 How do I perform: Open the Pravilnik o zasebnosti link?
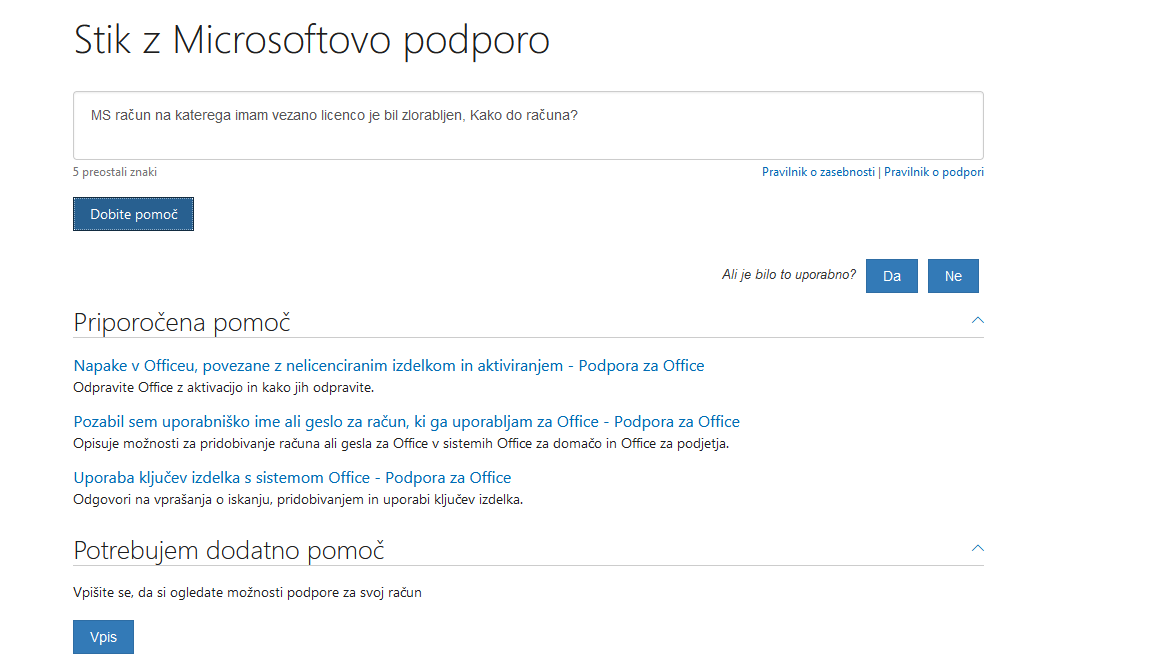click(x=818, y=172)
